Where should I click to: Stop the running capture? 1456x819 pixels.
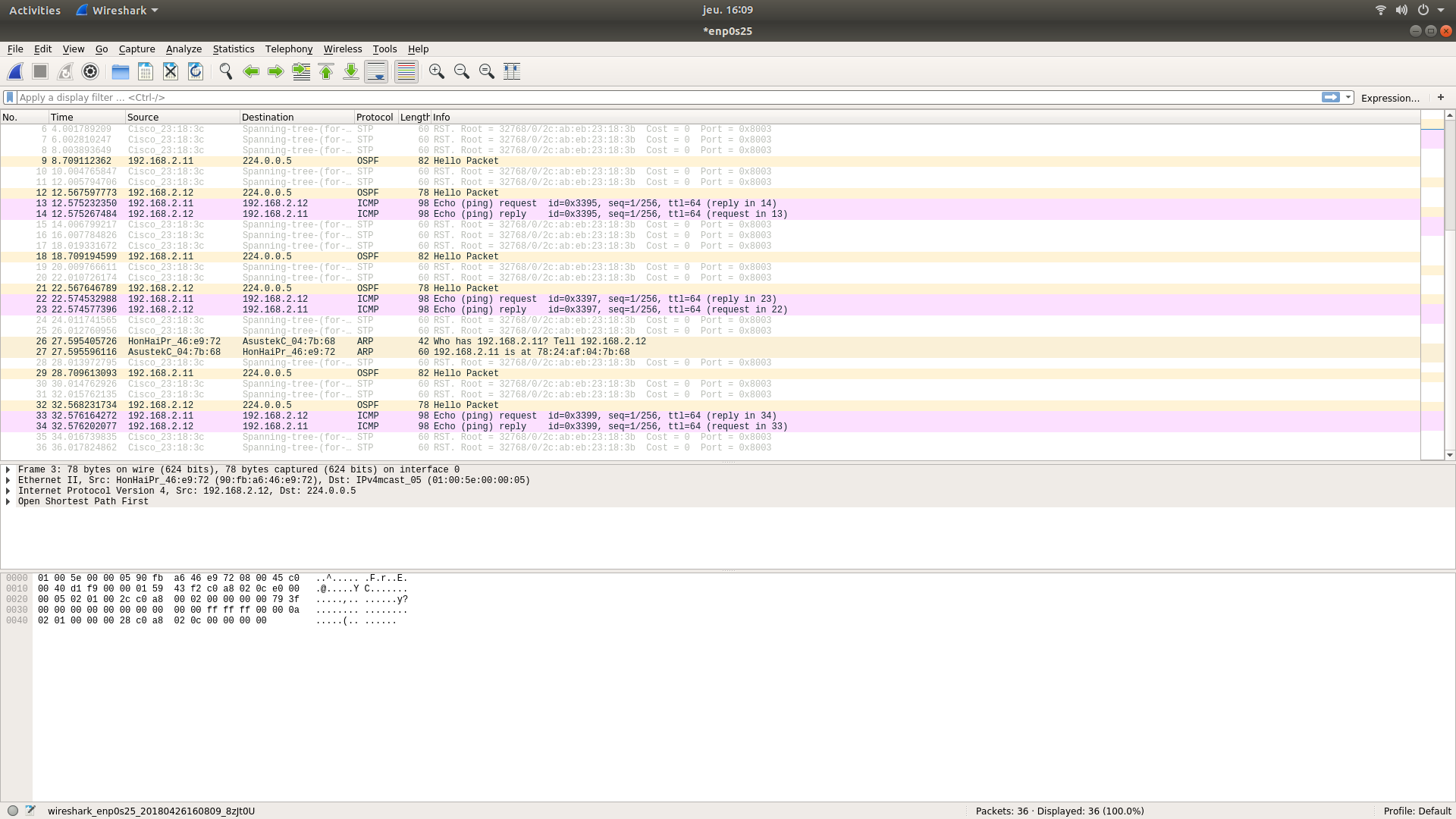(x=39, y=71)
